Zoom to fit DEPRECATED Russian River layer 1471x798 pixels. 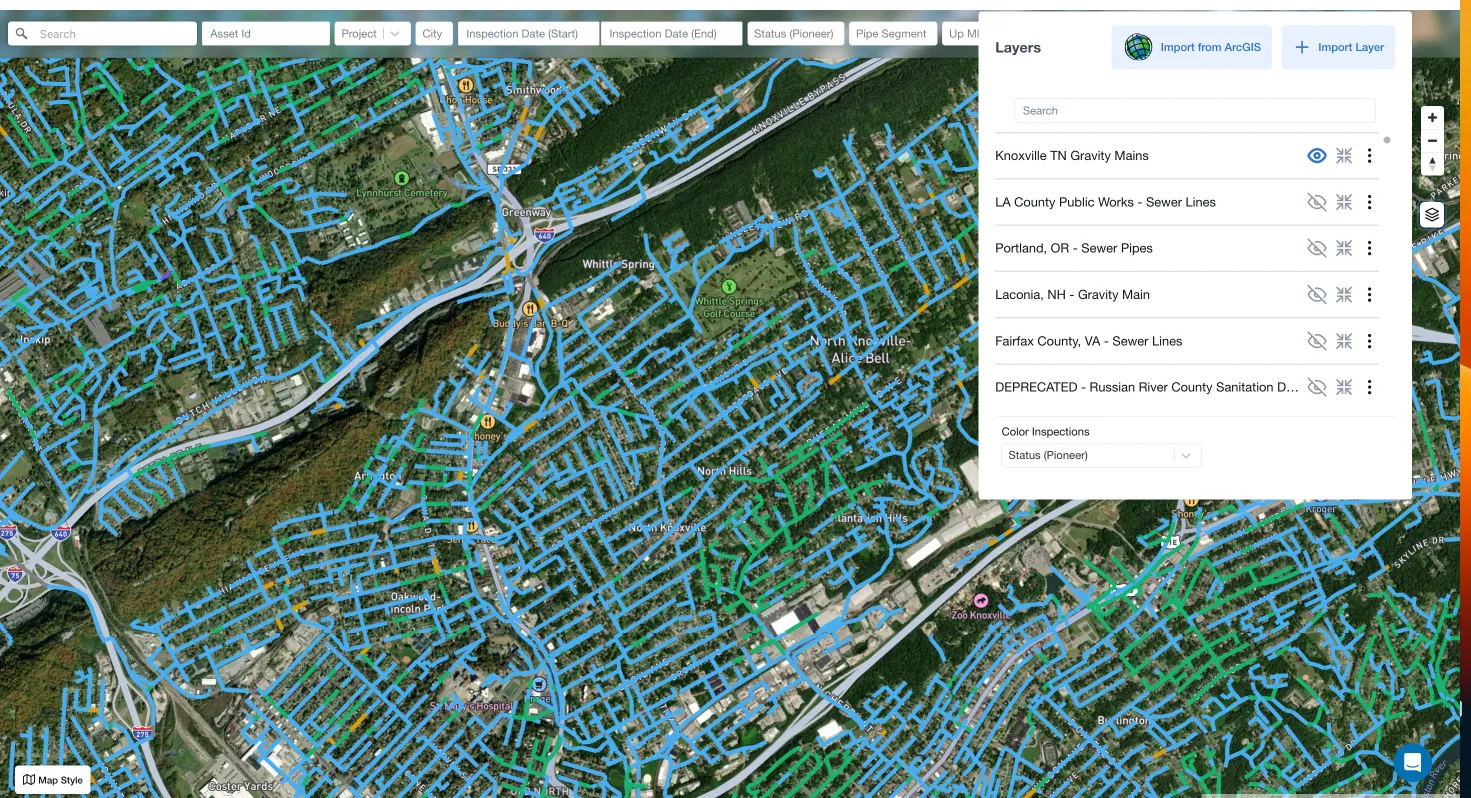[1344, 387]
